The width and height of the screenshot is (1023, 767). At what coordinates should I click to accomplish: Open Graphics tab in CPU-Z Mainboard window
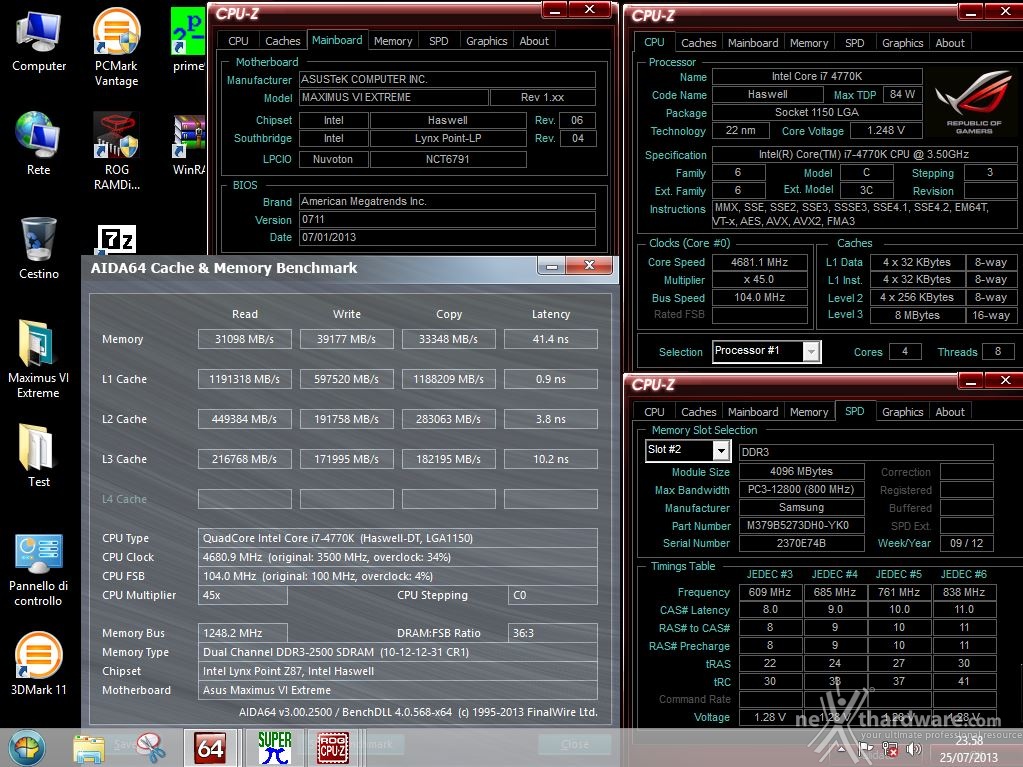[x=486, y=41]
